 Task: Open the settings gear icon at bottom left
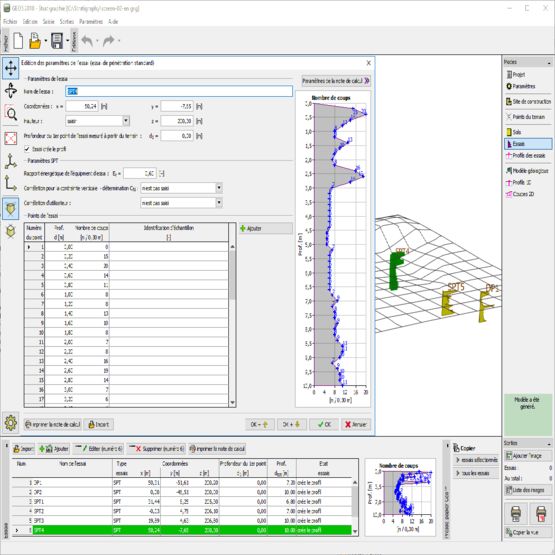pos(11,423)
